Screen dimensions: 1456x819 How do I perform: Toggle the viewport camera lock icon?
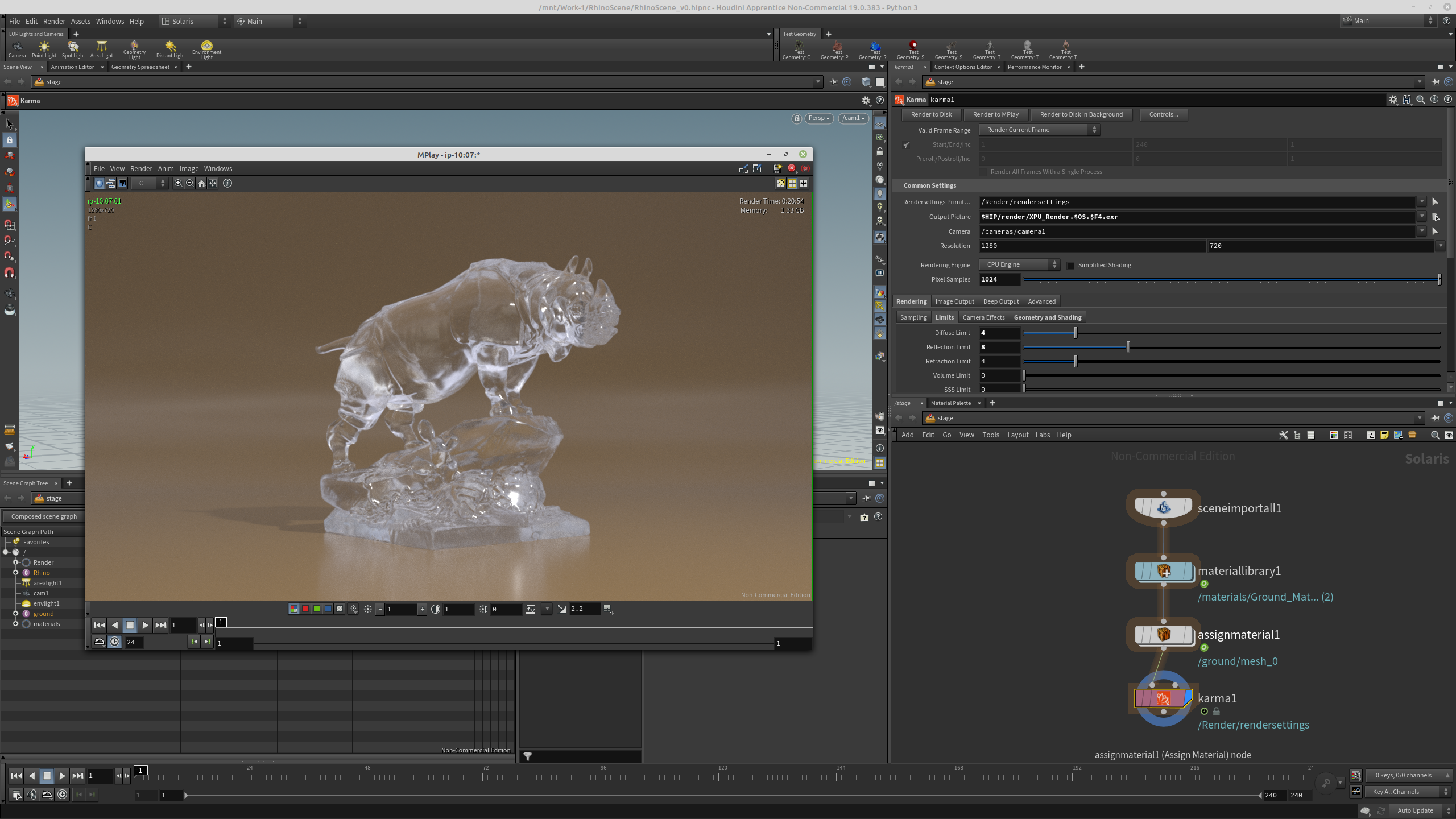pyautogui.click(x=797, y=118)
